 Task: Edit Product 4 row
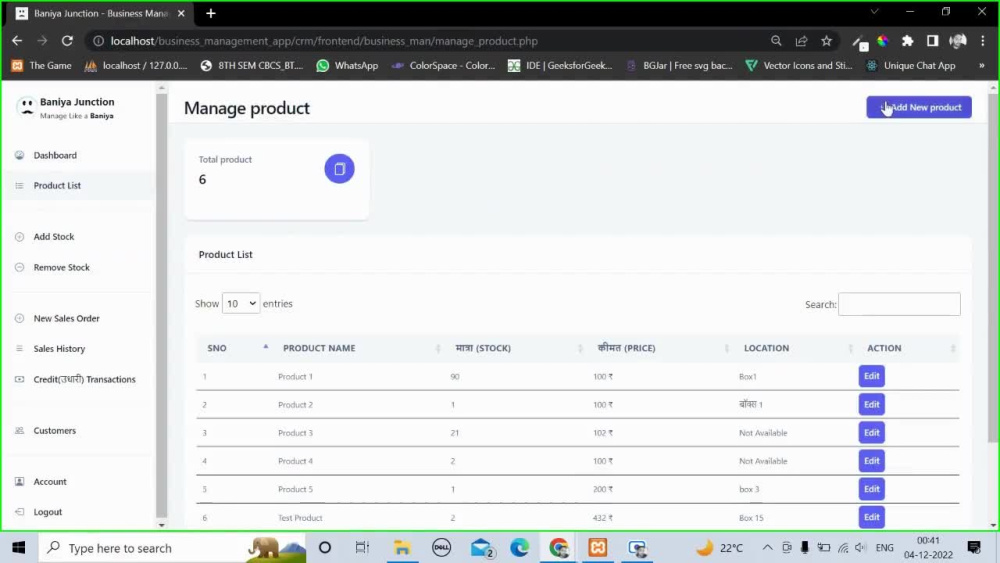[871, 460]
